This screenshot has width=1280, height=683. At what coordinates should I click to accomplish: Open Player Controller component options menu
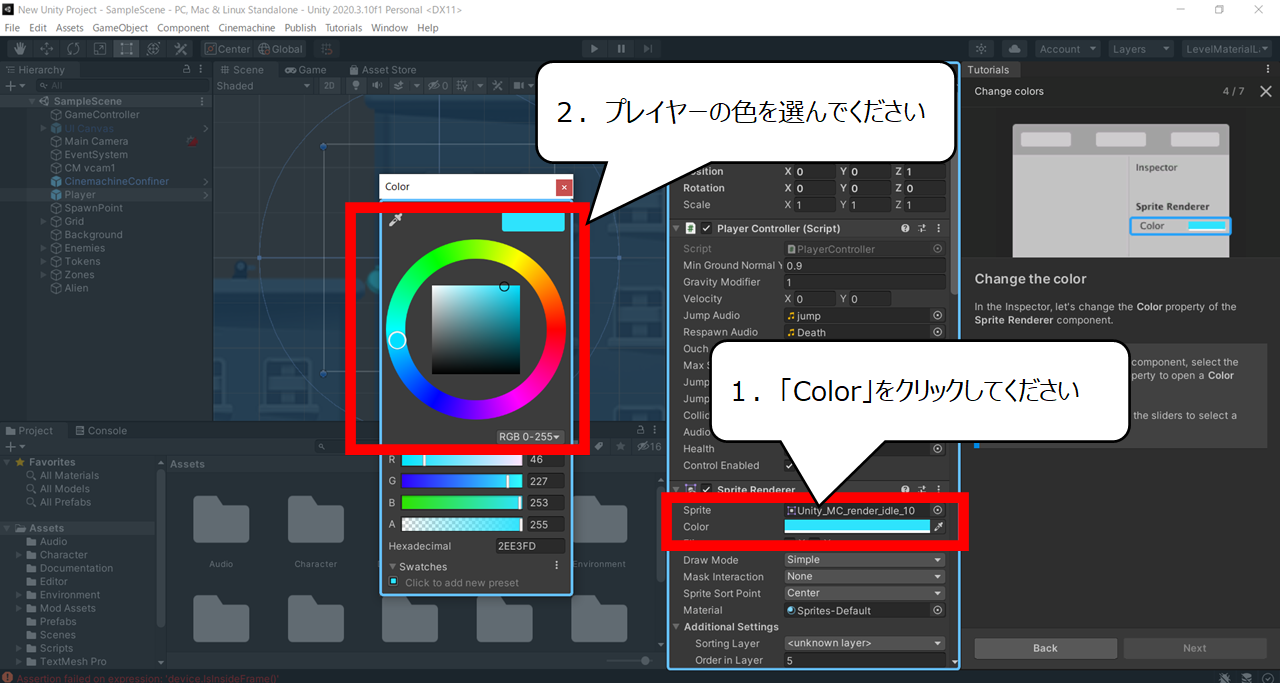click(x=938, y=229)
